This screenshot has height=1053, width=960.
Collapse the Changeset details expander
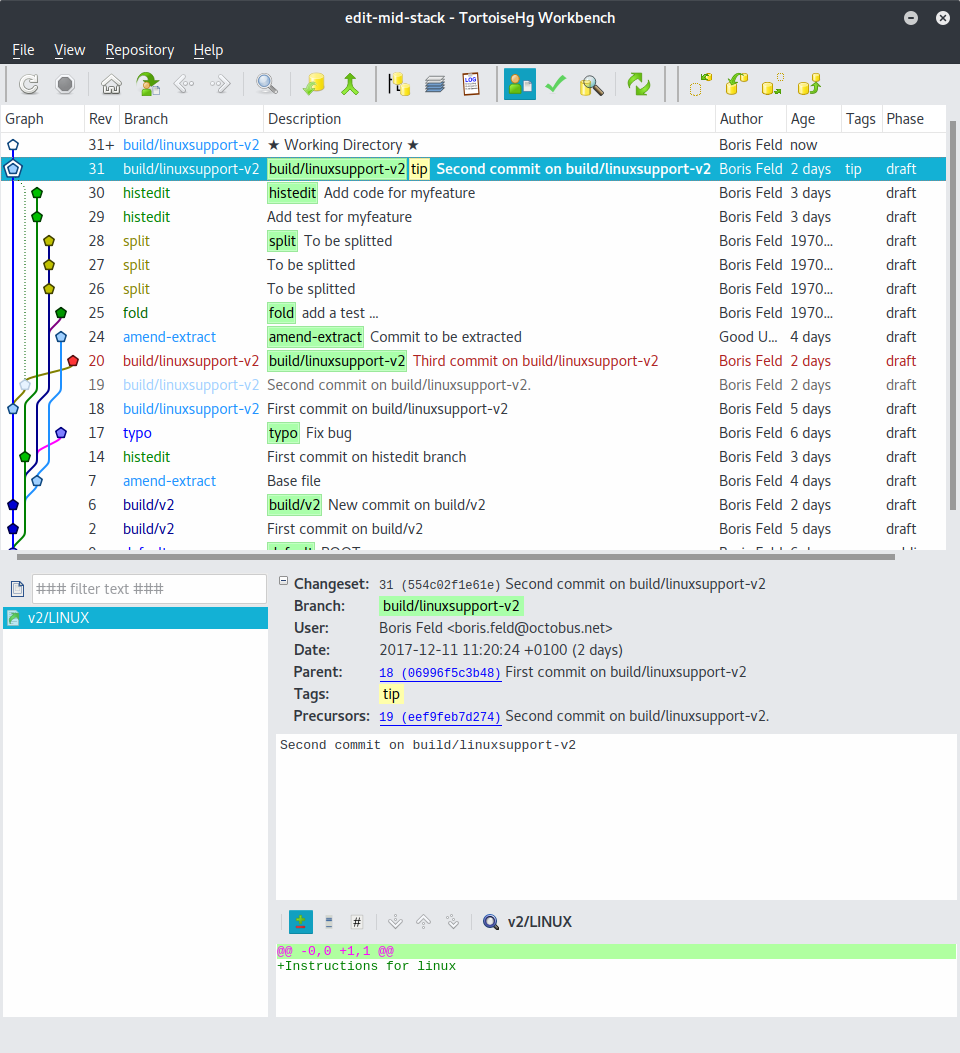pyautogui.click(x=283, y=581)
